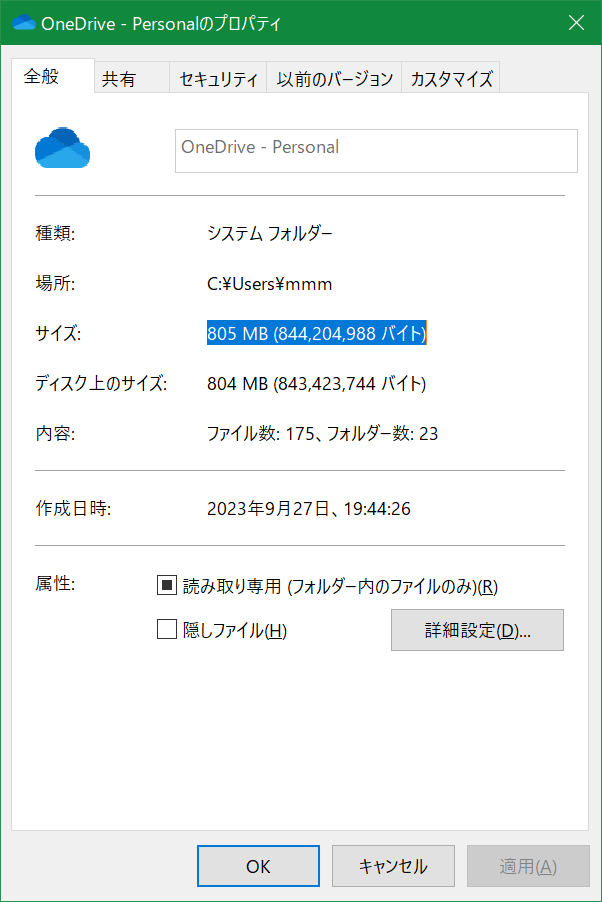The height and width of the screenshot is (902, 602).
Task: Confirm with the OK button
Action: click(x=258, y=866)
